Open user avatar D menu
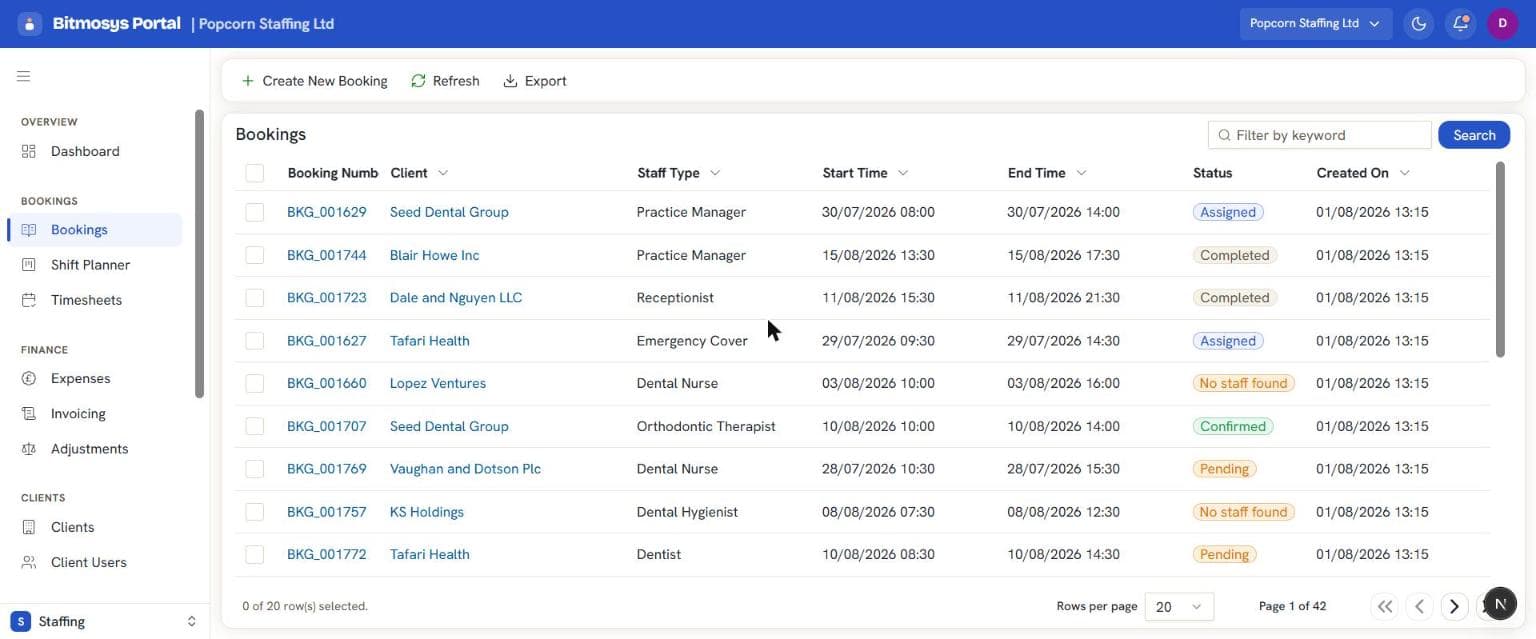This screenshot has height=639, width=1536. point(1503,24)
